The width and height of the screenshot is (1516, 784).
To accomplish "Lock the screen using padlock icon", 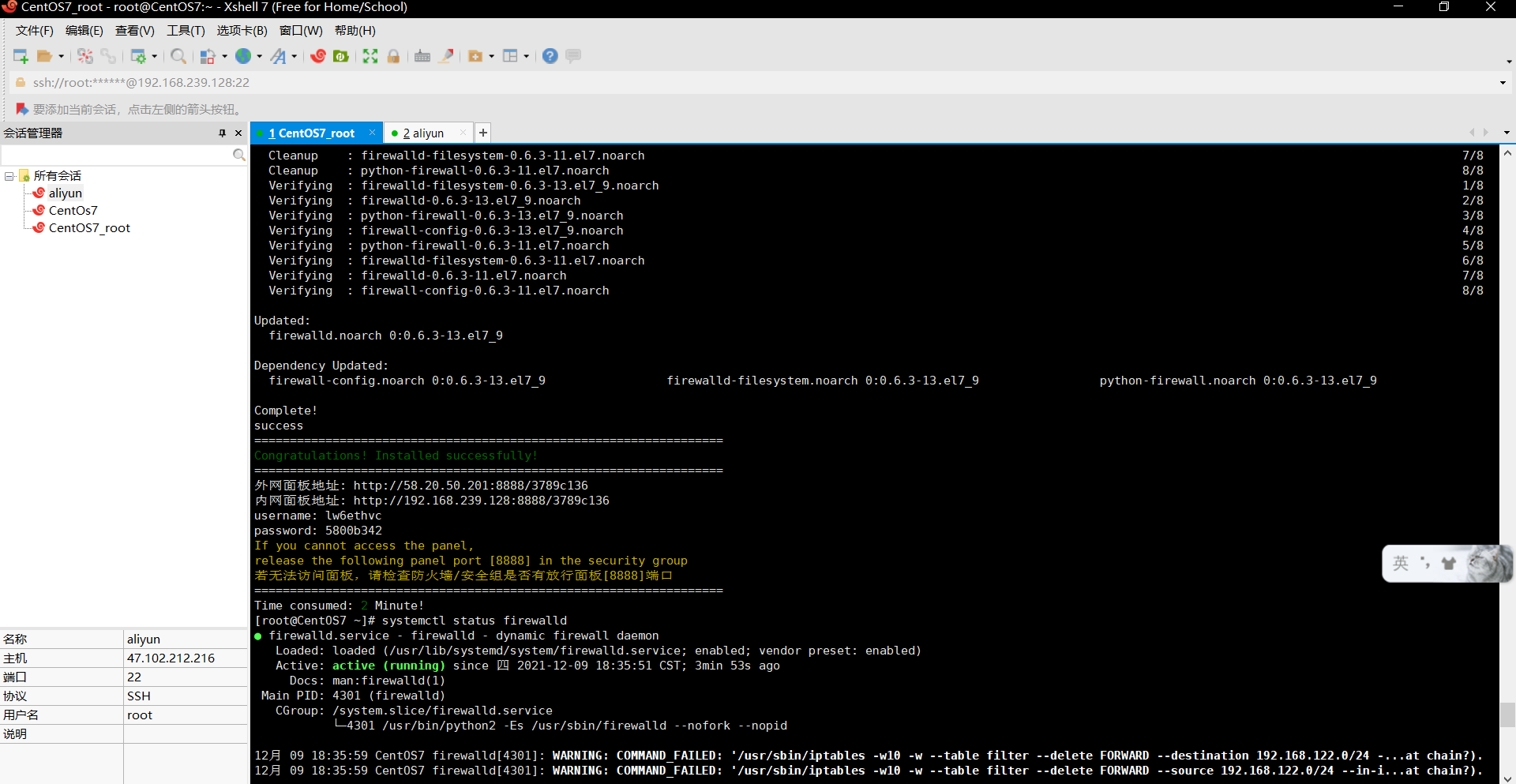I will click(x=393, y=56).
